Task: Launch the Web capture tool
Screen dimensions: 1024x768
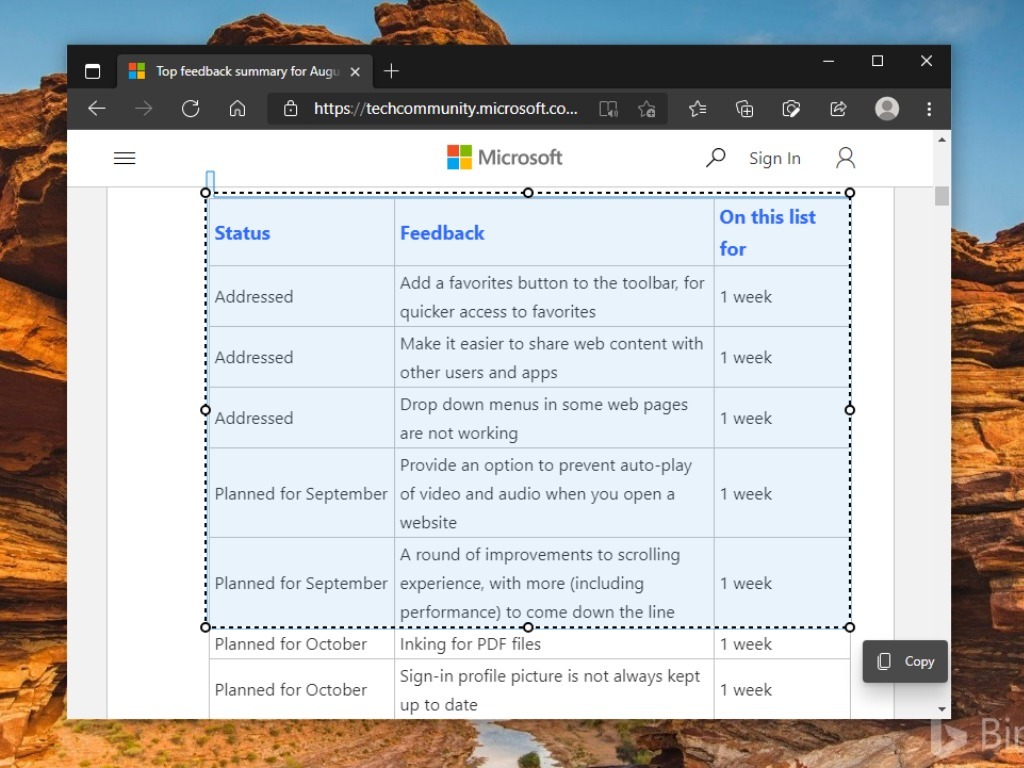Action: click(x=791, y=108)
